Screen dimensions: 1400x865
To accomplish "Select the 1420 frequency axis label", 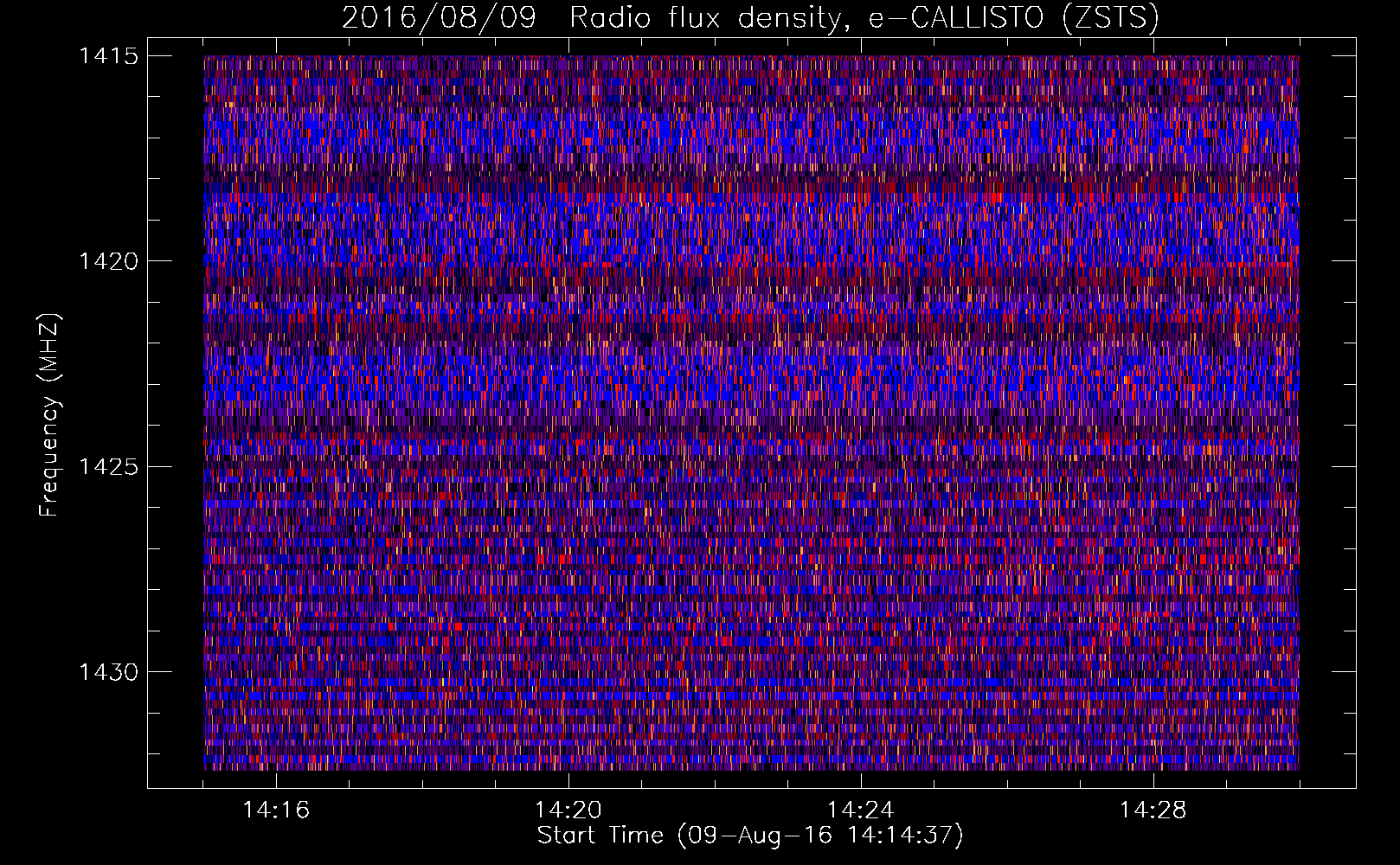I will (x=108, y=261).
